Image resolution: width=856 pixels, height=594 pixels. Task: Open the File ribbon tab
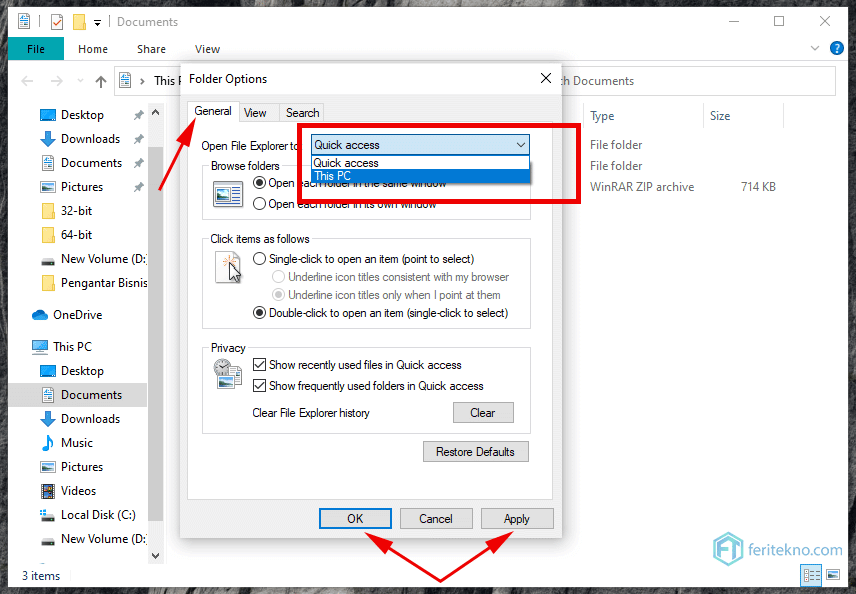(36, 49)
